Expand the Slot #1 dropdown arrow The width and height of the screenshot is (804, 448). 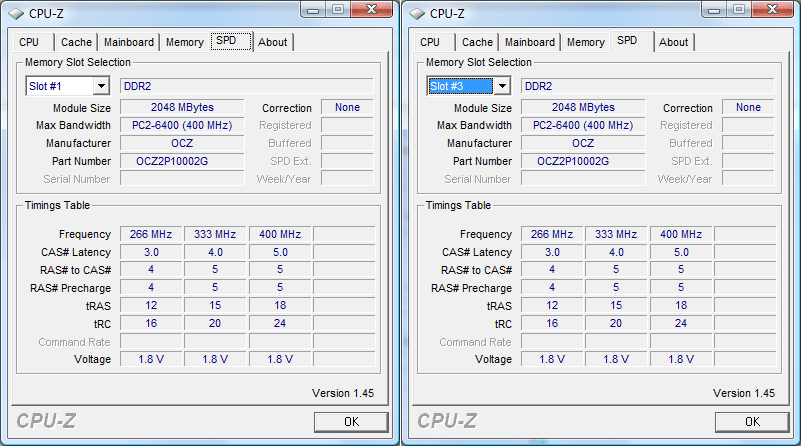click(102, 86)
